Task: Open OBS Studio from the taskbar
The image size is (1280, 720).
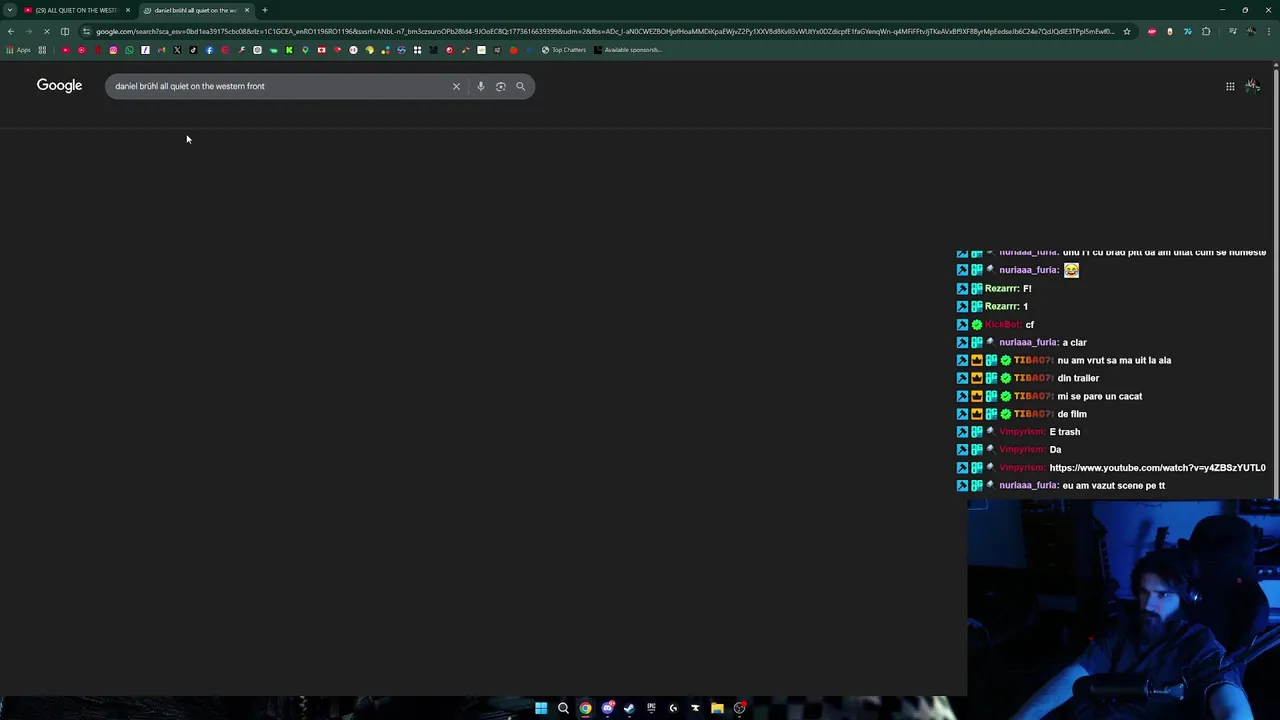Action: coord(740,708)
